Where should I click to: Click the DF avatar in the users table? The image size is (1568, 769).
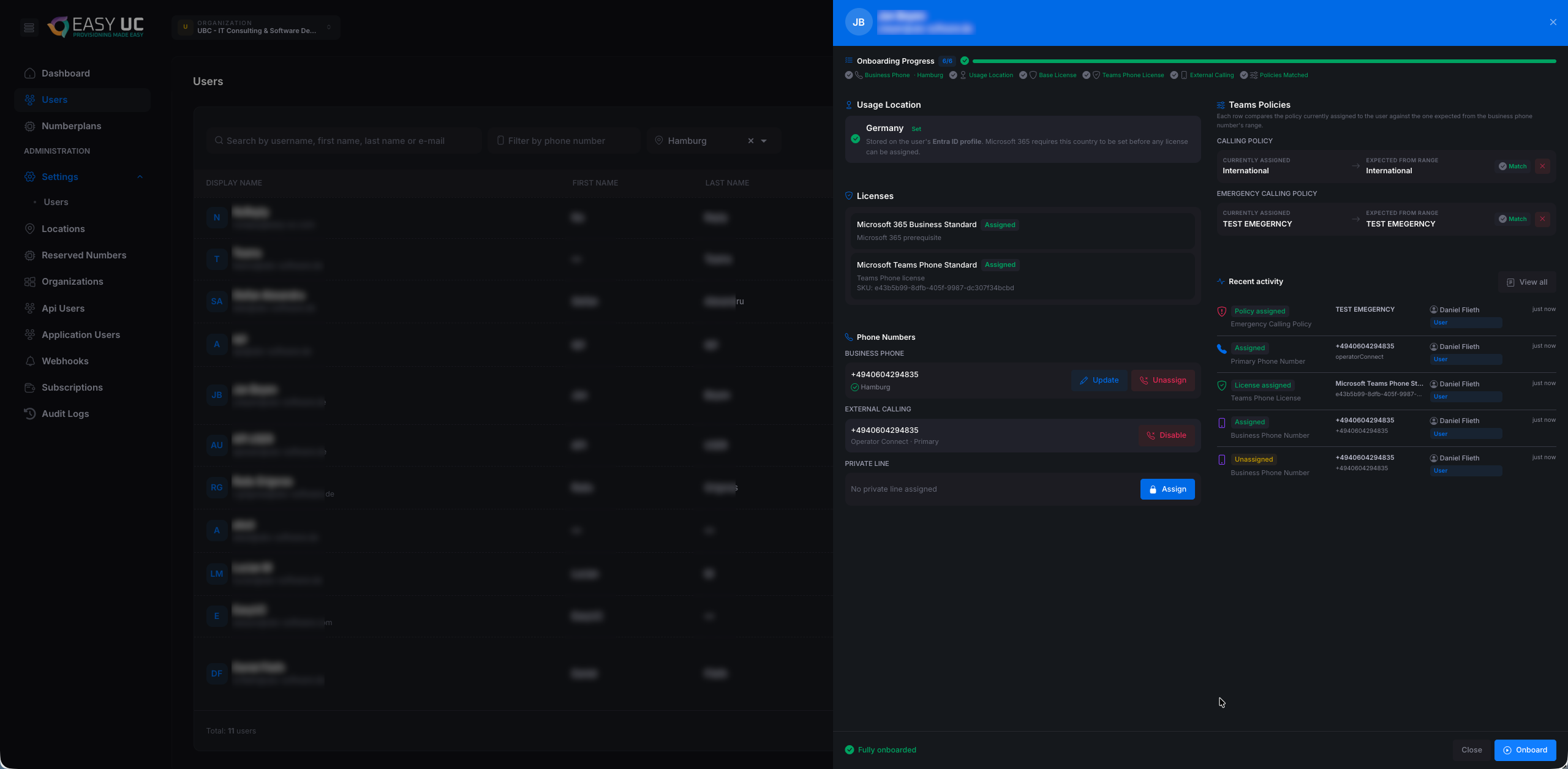pyautogui.click(x=217, y=673)
